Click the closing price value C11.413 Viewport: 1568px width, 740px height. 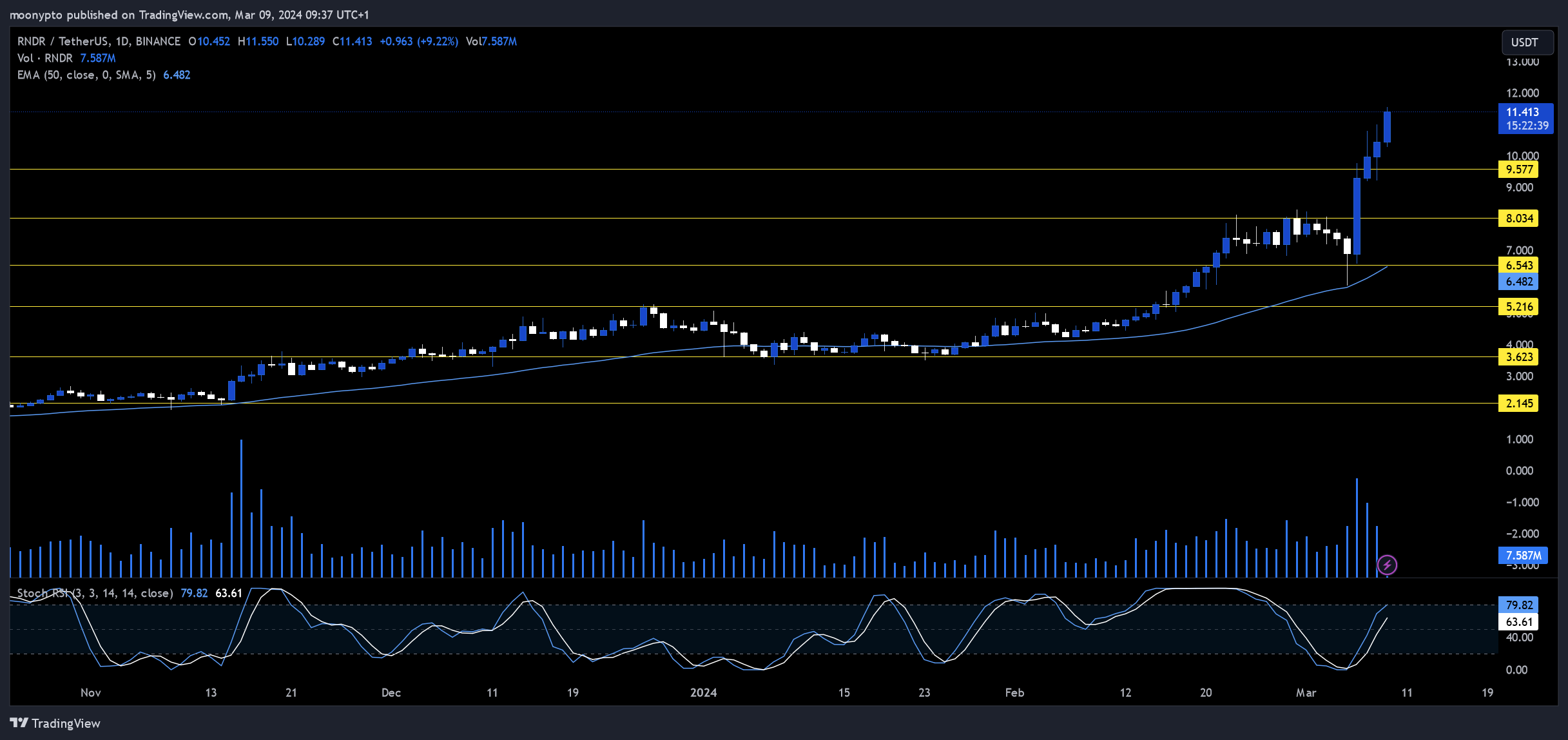click(353, 41)
